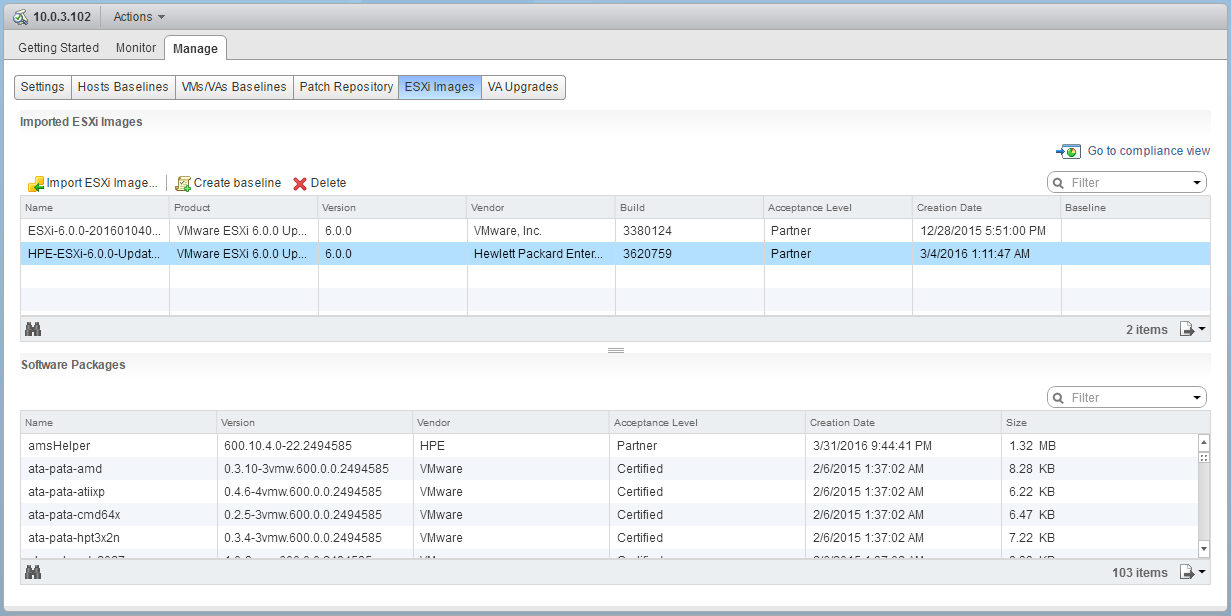Click the red Delete icon
This screenshot has height=616, width=1231.
pos(299,183)
